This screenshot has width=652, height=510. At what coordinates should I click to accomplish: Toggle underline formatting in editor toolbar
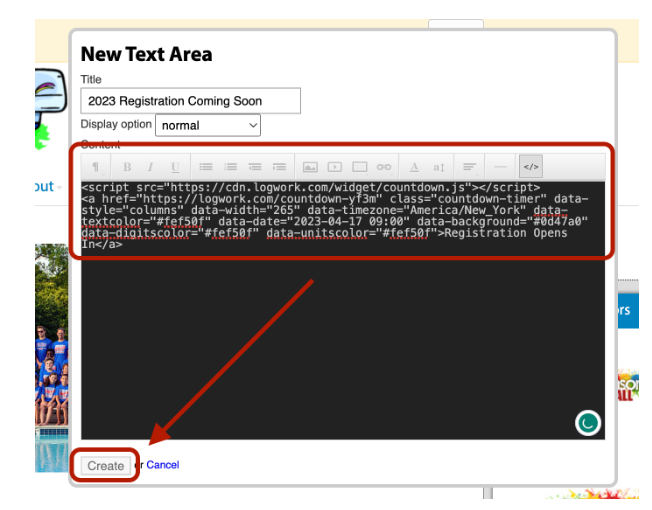click(x=175, y=167)
